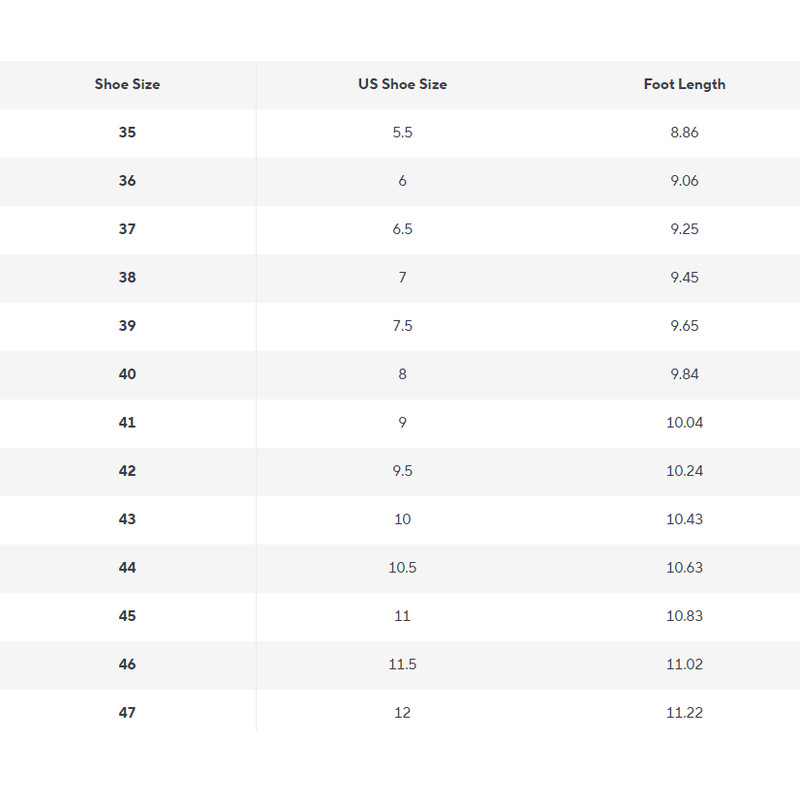Select shoe size 35 cell
Viewport: 800px width, 800px height.
pos(127,132)
